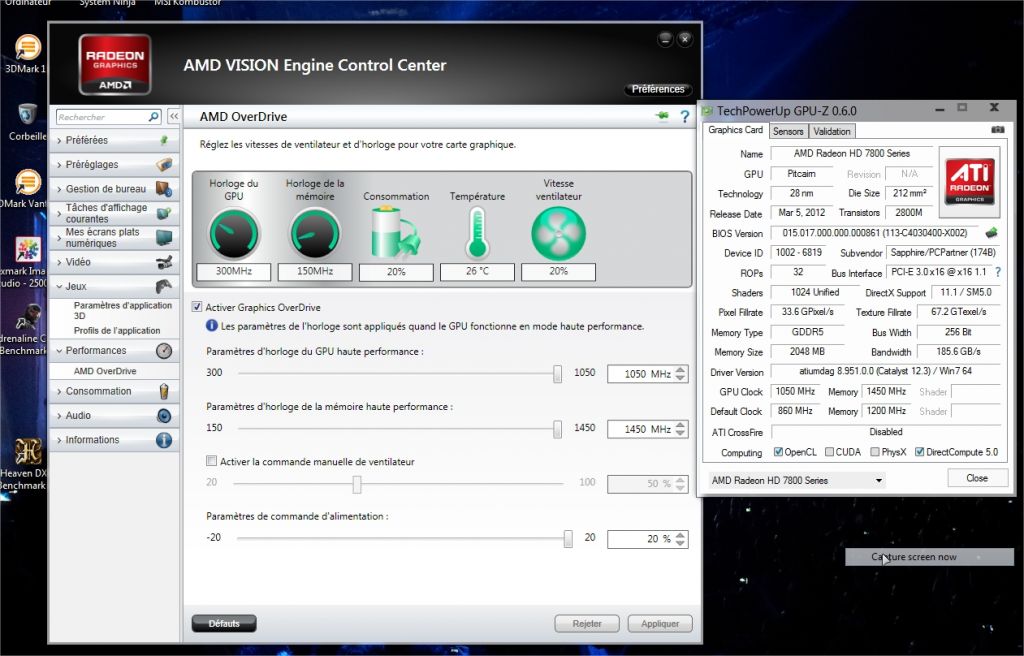Click the speaker icon beside Audio

coord(164,416)
